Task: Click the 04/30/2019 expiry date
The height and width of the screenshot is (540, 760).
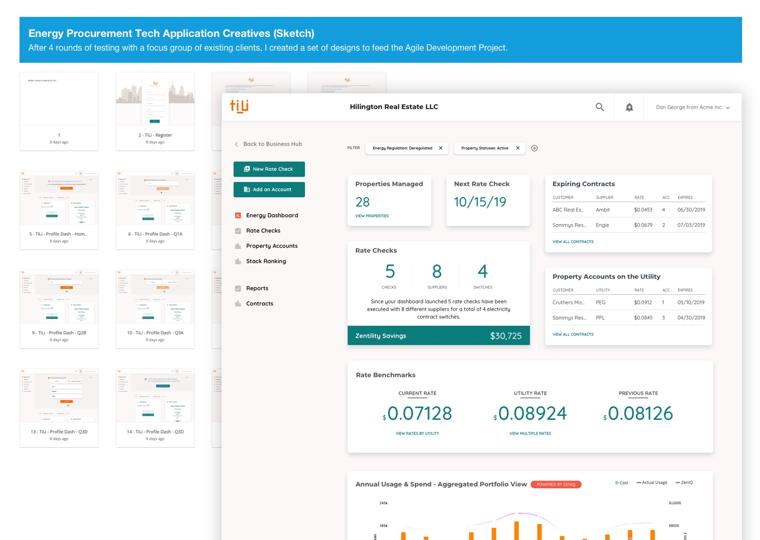Action: (x=691, y=318)
